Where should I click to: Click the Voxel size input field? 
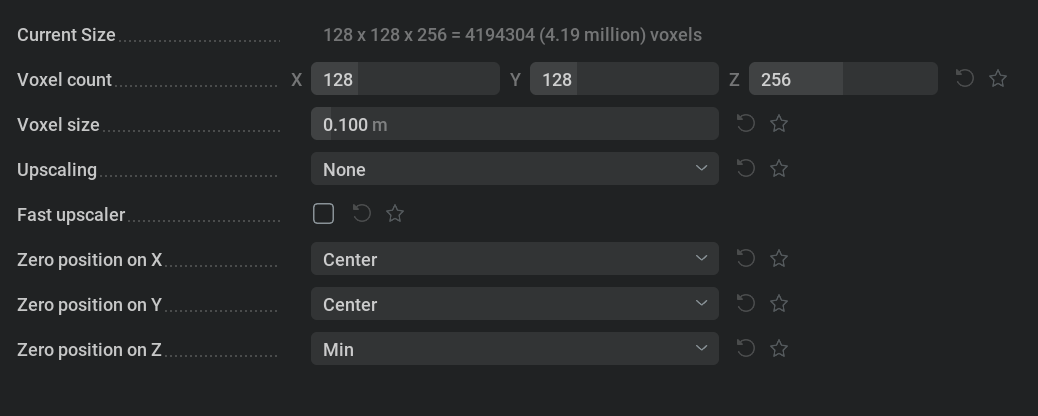tap(514, 124)
